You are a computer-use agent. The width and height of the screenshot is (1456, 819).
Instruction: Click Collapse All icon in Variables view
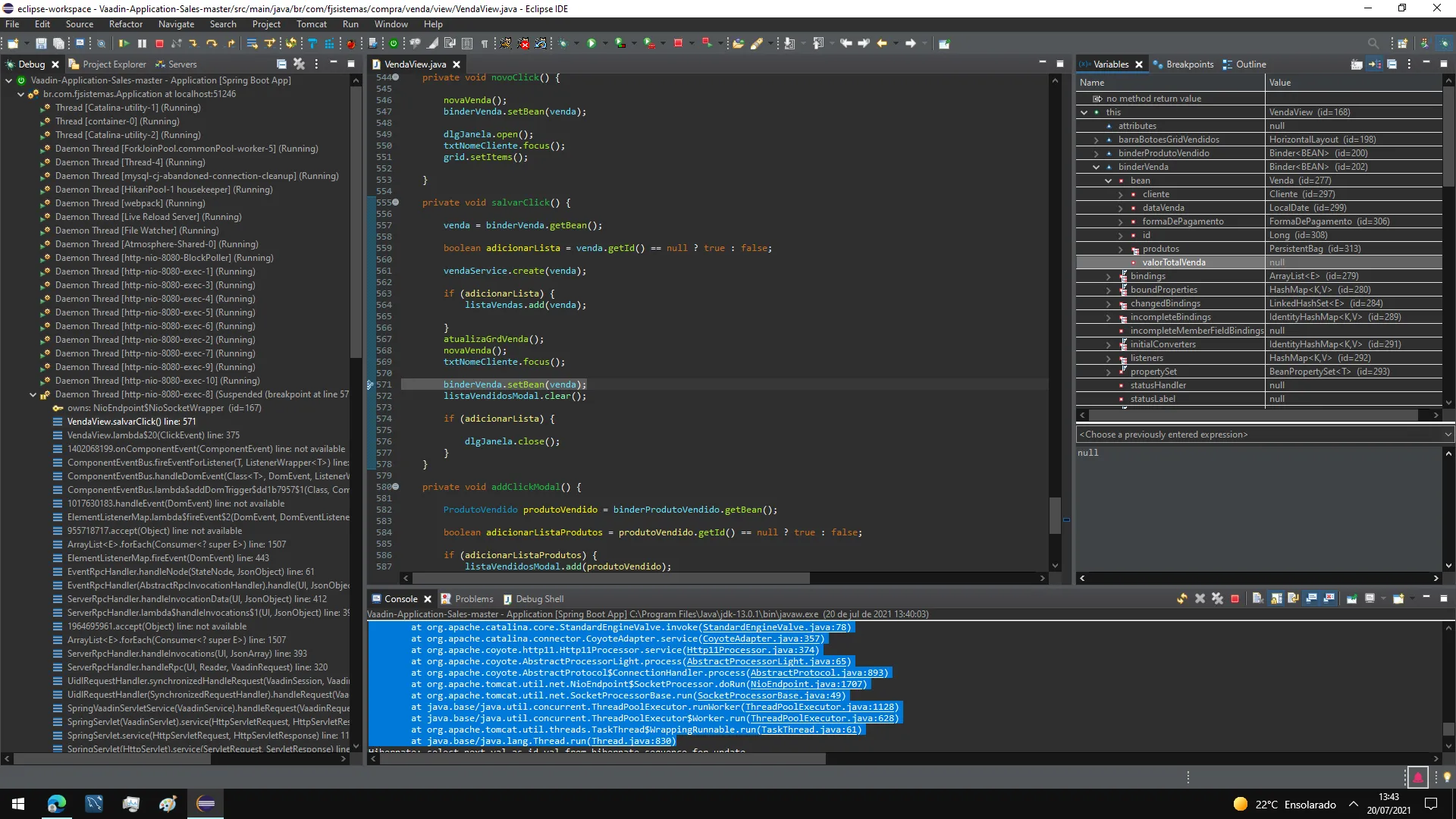click(1392, 64)
